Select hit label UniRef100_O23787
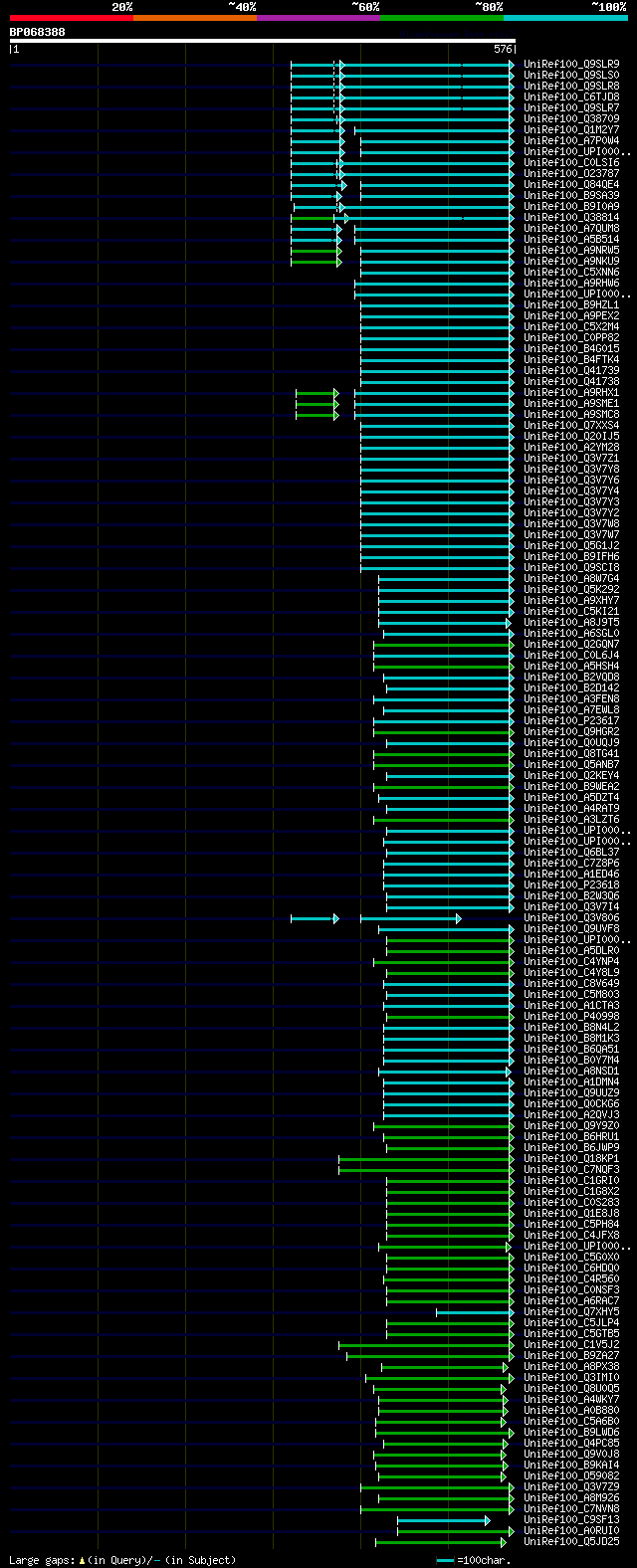The image size is (637, 1568). [571, 173]
